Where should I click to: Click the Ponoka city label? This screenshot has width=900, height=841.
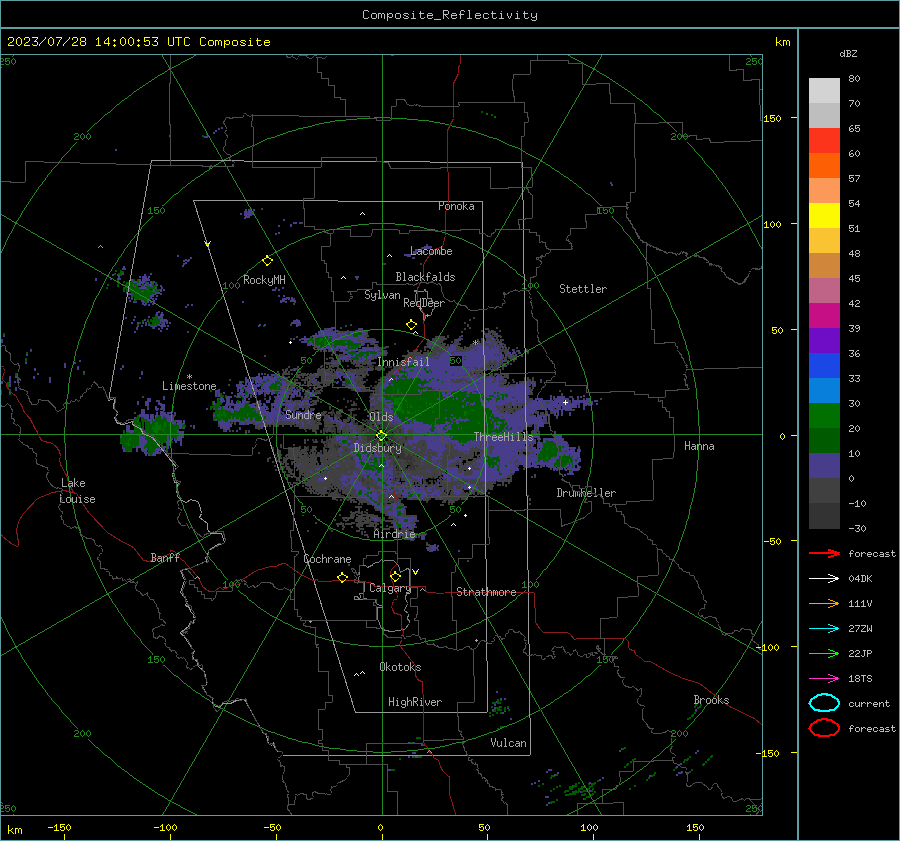click(x=456, y=206)
